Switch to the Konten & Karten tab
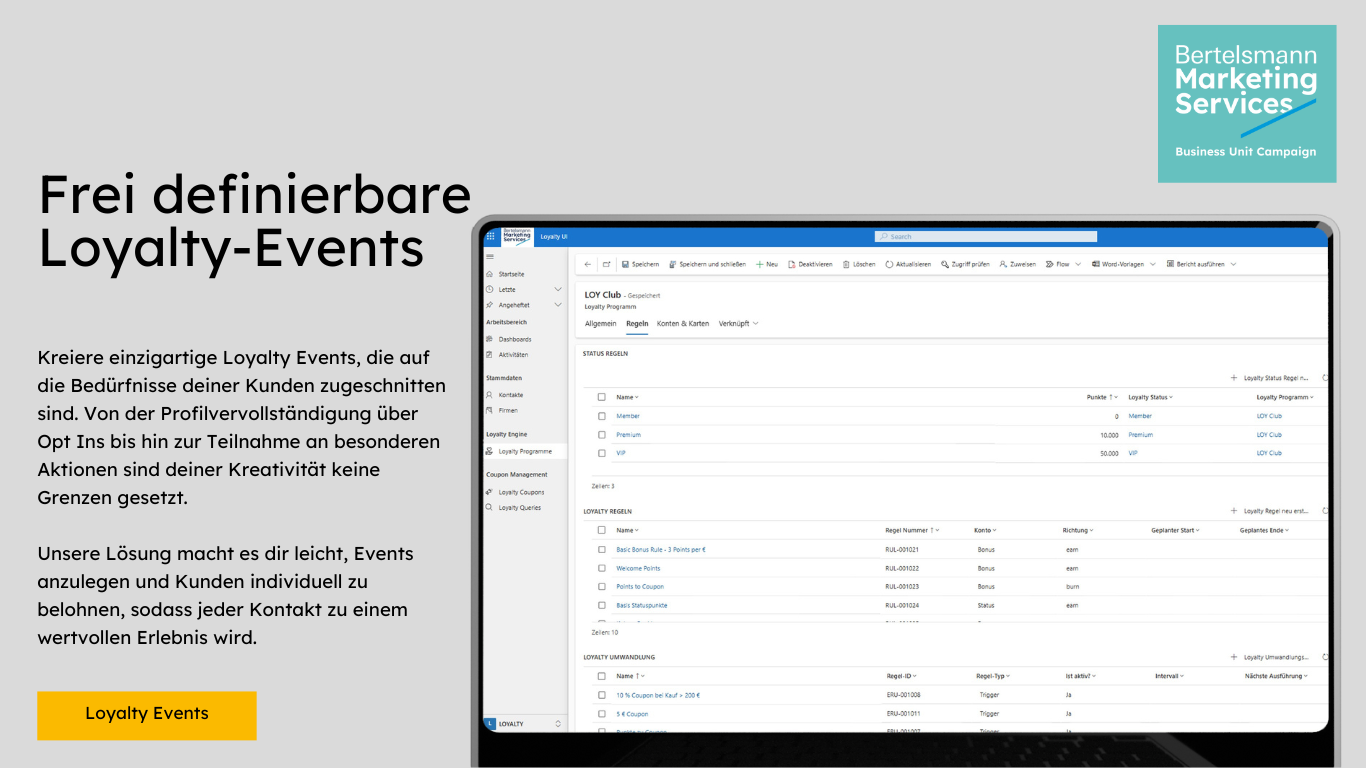This screenshot has height=768, width=1366. (683, 324)
